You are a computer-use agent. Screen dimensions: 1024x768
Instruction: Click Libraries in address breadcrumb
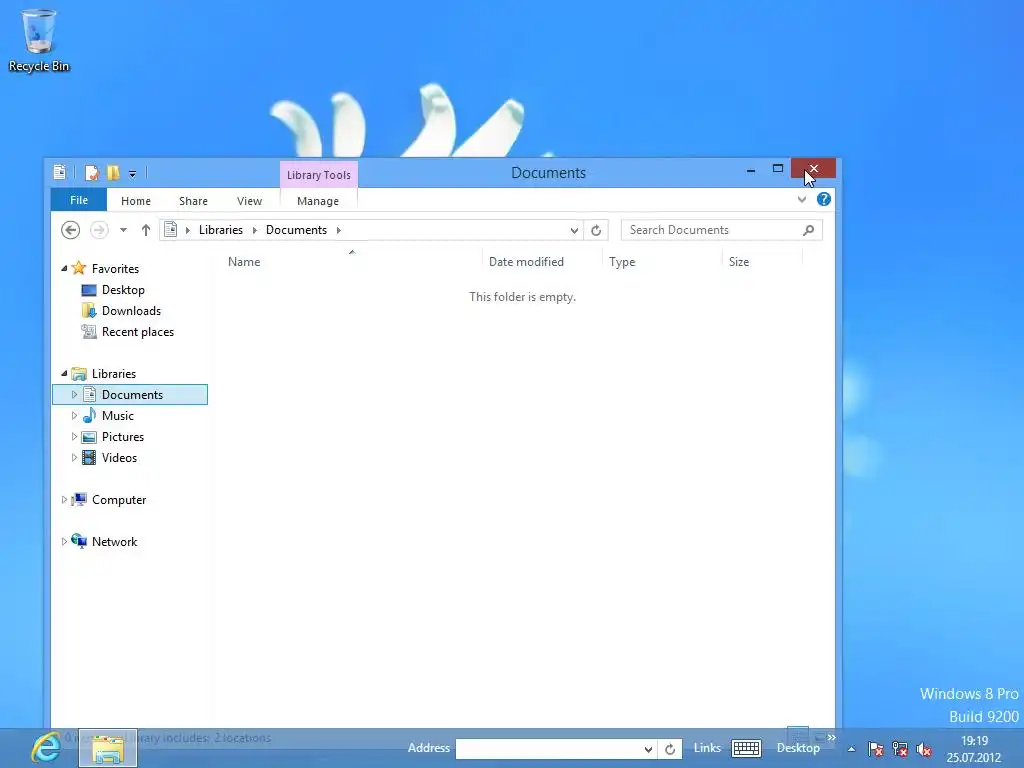click(x=221, y=230)
